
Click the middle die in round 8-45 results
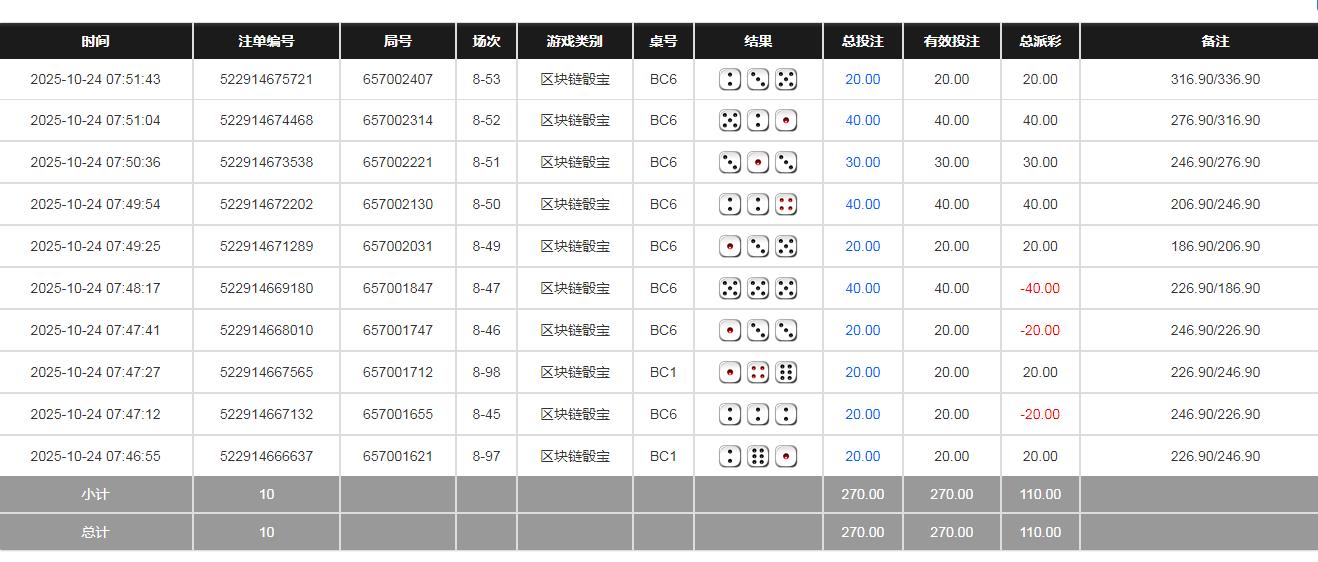click(758, 415)
